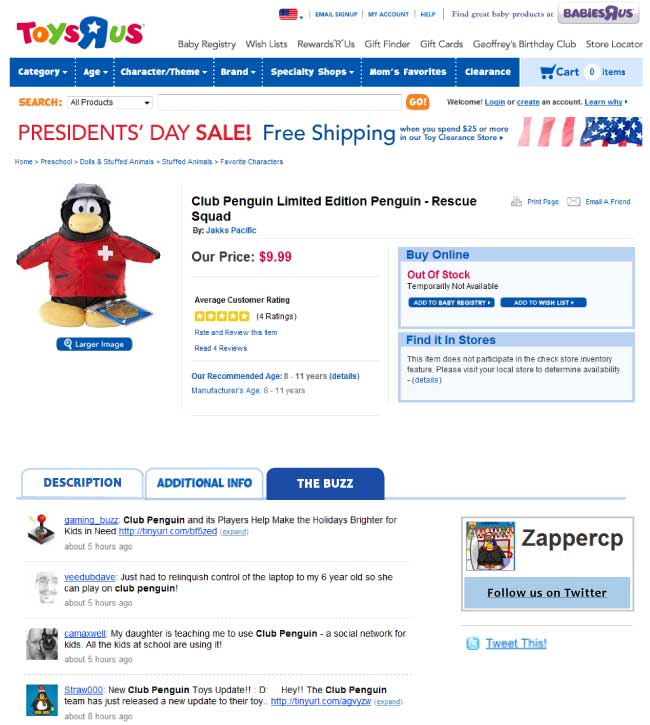This screenshot has height=725, width=650.
Task: Expand the Character/Theme menu
Action: [x=164, y=72]
